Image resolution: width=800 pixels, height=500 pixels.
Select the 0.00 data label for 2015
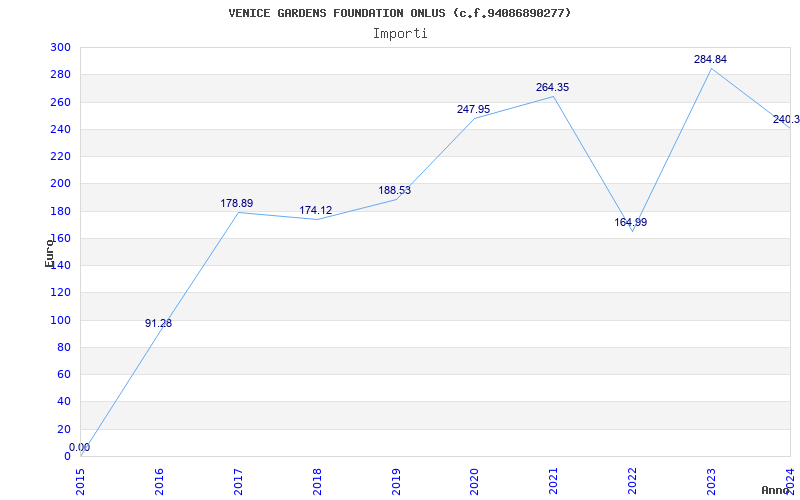[x=80, y=447]
